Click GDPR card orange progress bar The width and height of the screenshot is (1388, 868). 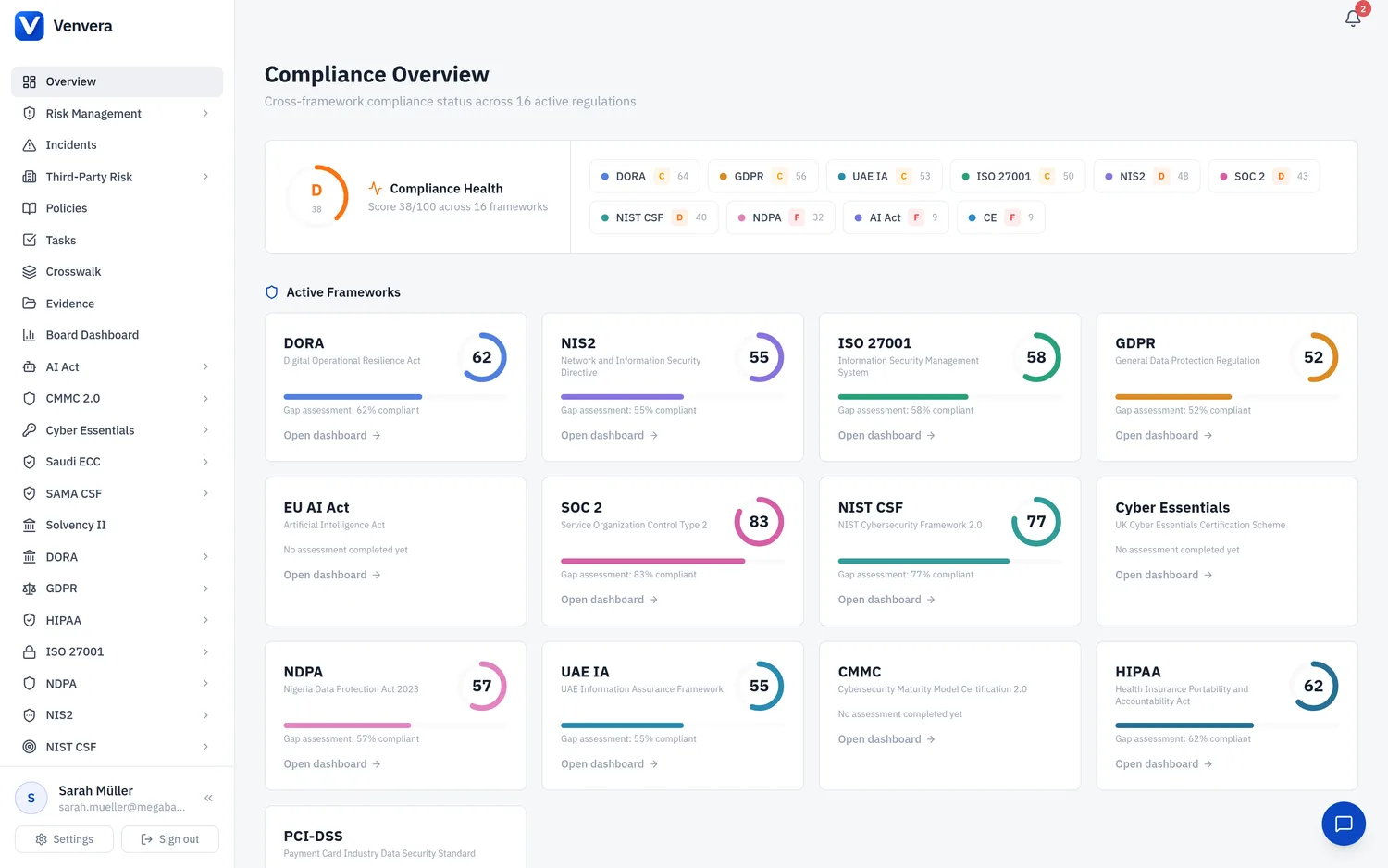[x=1227, y=397]
